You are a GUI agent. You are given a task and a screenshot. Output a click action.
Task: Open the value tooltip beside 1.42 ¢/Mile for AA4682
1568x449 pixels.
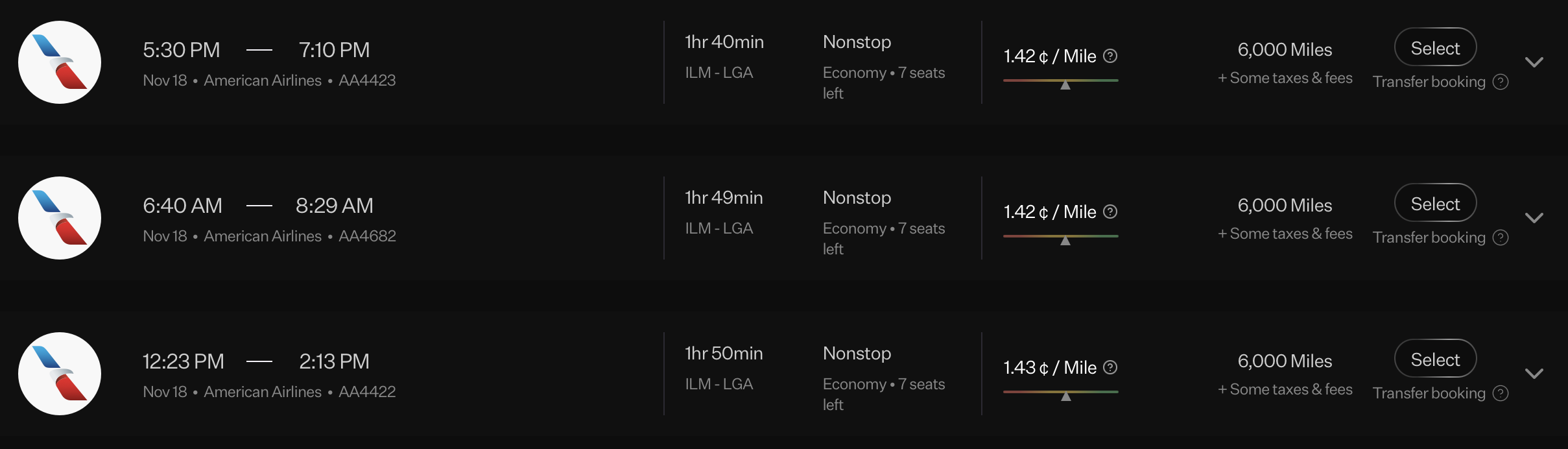(1110, 212)
